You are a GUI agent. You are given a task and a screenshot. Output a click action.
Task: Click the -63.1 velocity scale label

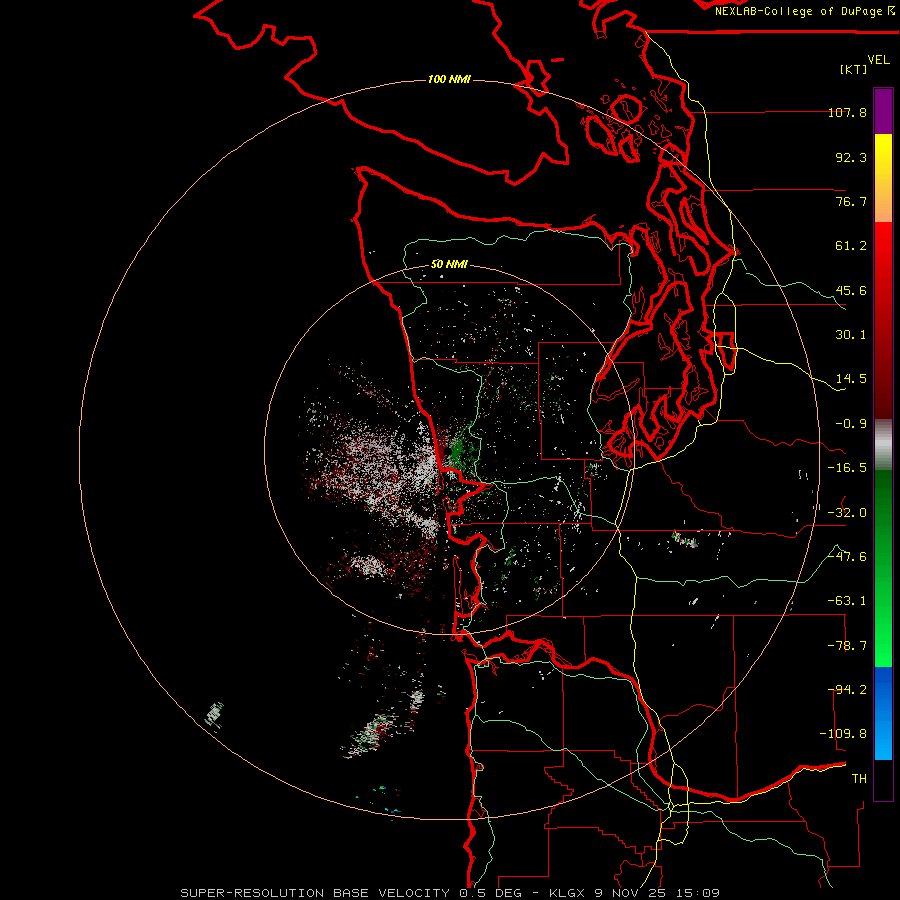[847, 601]
